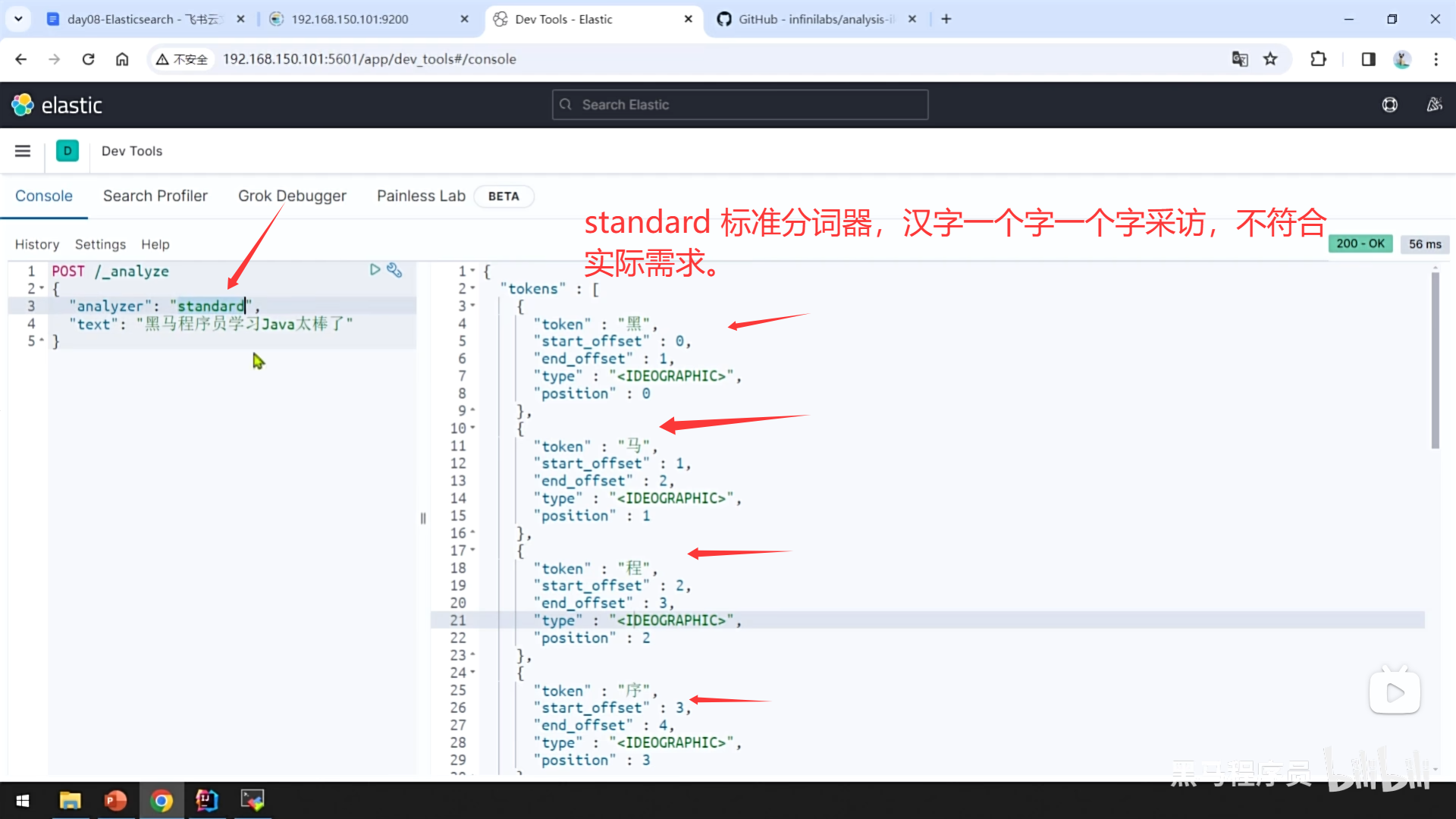The image size is (1456, 819).
Task: Open the Grok Debugger tab
Action: [x=292, y=196]
